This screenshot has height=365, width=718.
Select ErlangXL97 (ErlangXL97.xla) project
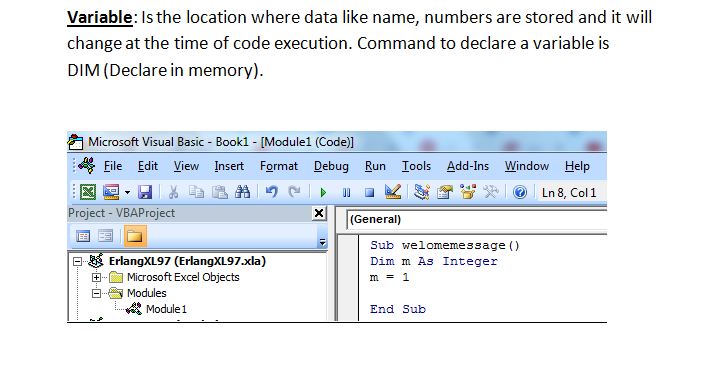click(187, 261)
